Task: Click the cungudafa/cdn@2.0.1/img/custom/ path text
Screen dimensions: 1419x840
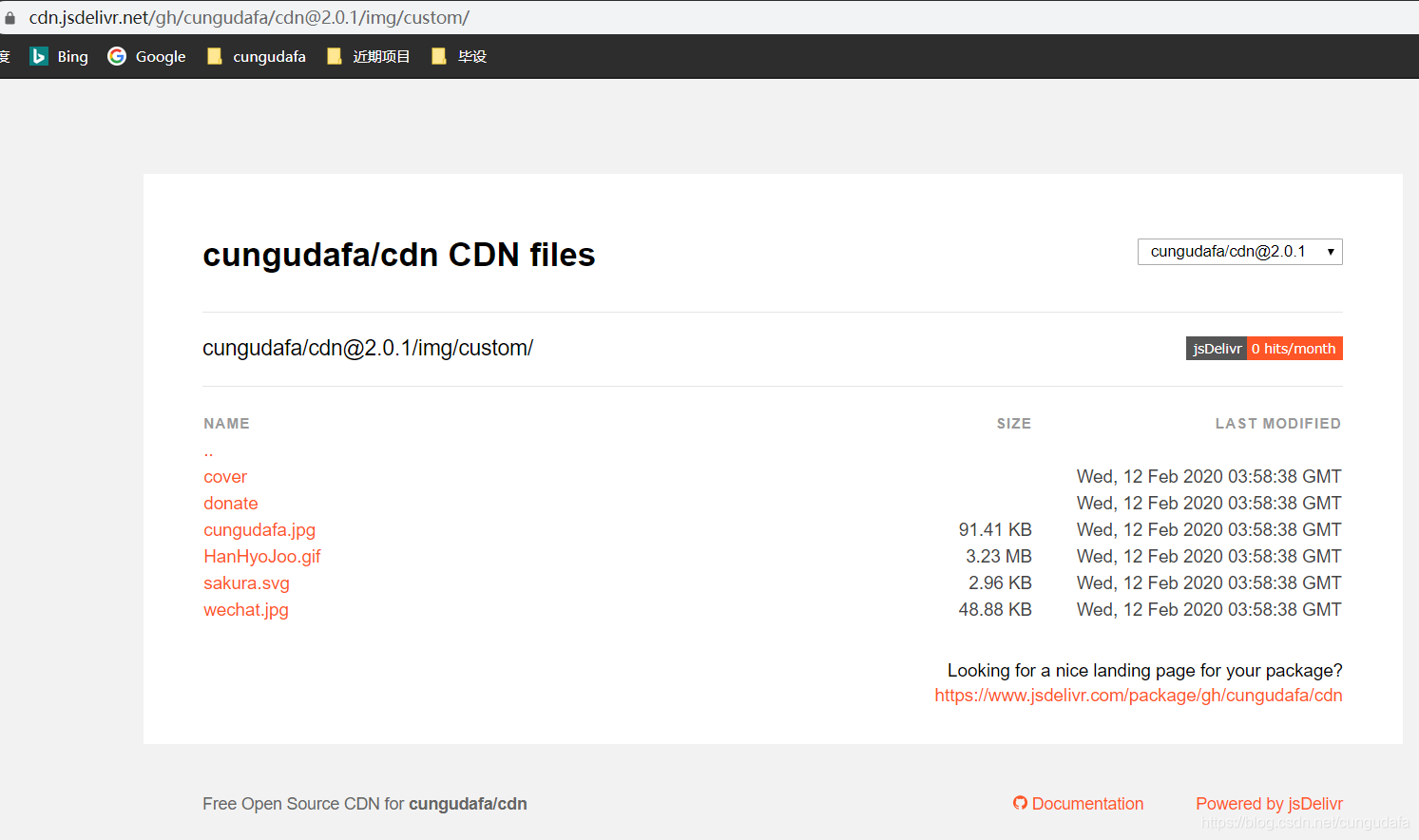Action: (368, 349)
